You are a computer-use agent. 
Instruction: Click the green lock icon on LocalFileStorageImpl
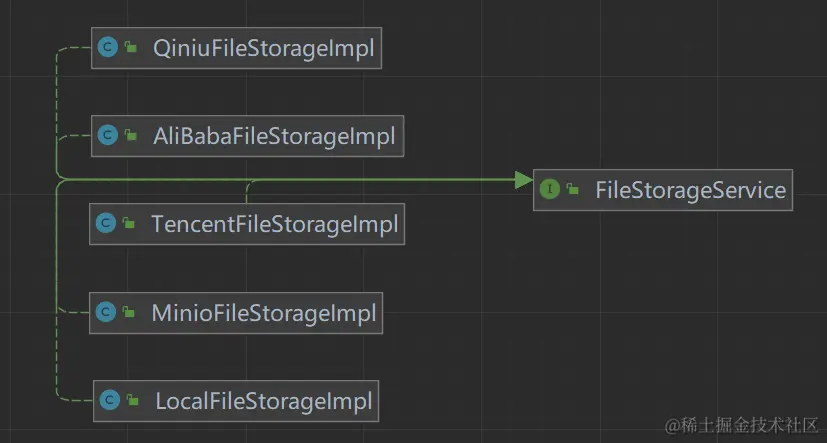(x=132, y=401)
